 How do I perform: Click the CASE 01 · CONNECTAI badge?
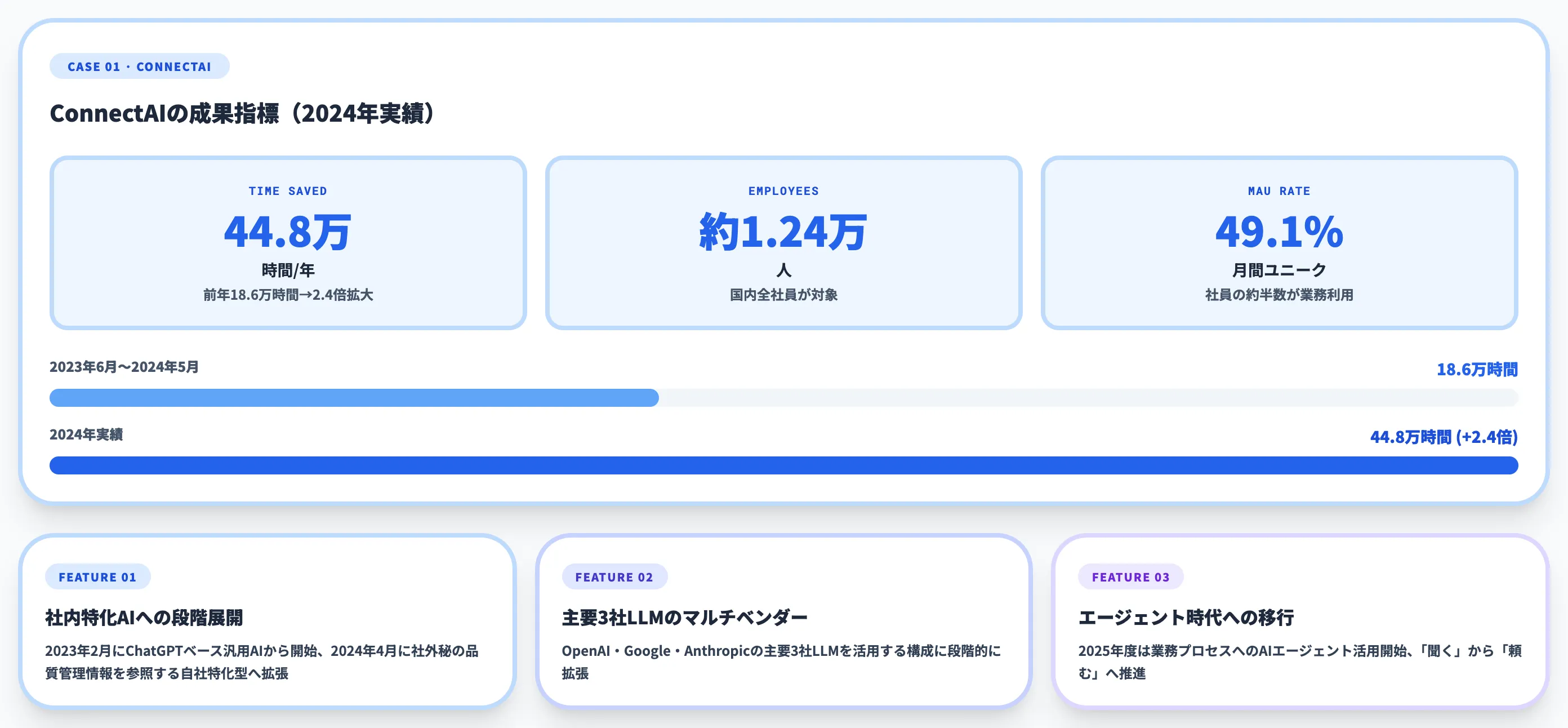139,66
